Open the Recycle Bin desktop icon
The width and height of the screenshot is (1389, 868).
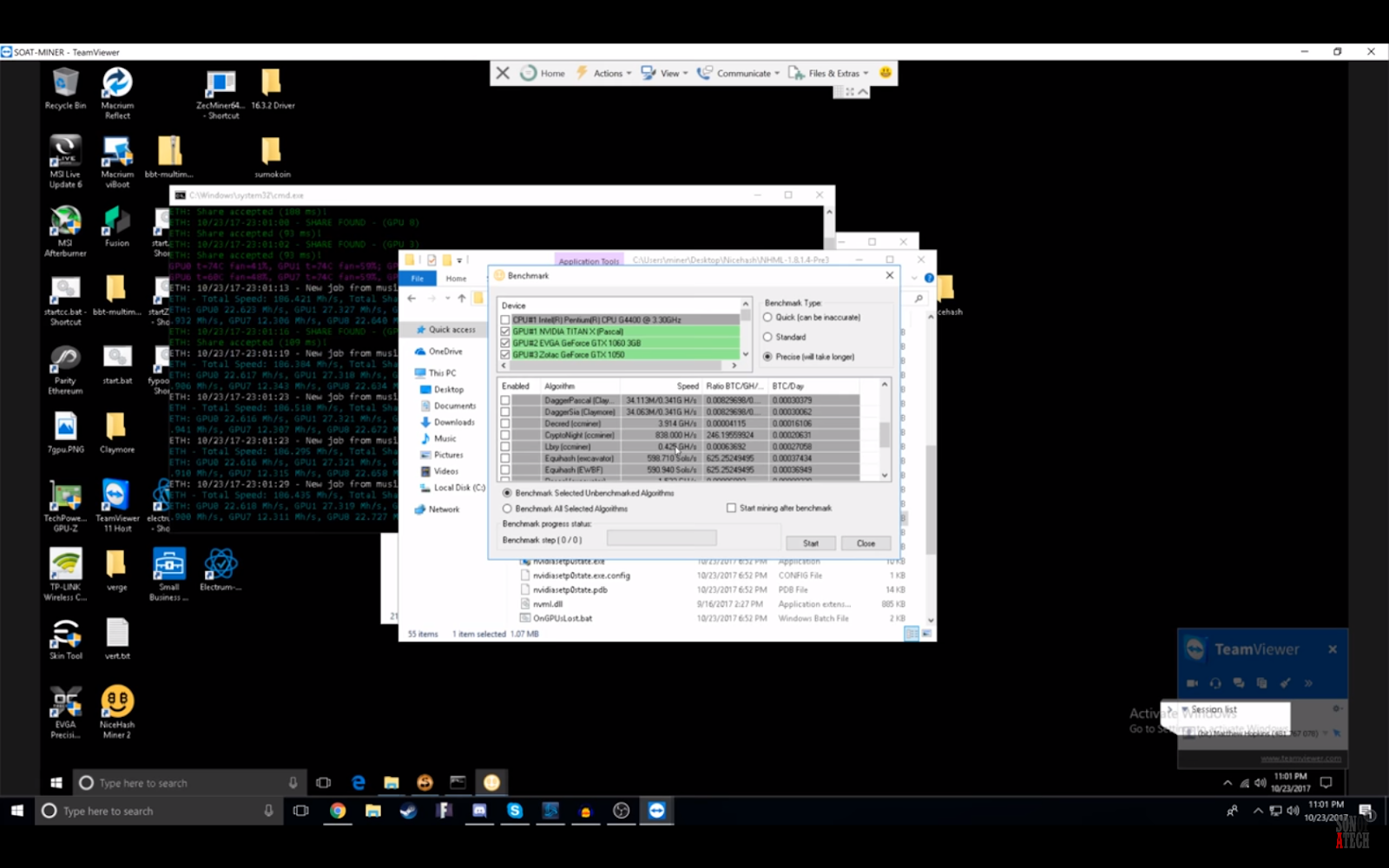click(x=65, y=89)
